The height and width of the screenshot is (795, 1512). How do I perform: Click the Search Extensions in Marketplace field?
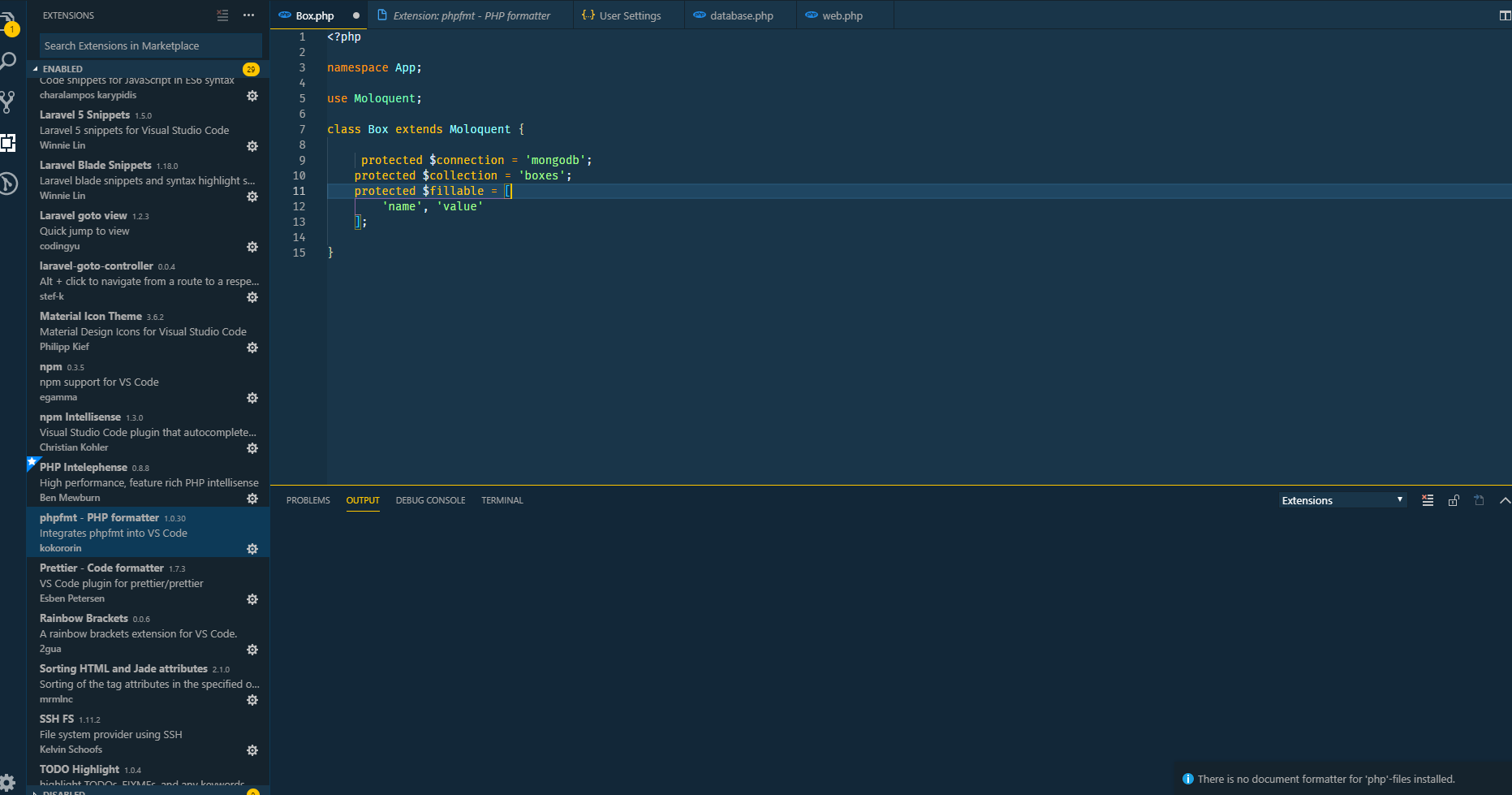point(150,45)
